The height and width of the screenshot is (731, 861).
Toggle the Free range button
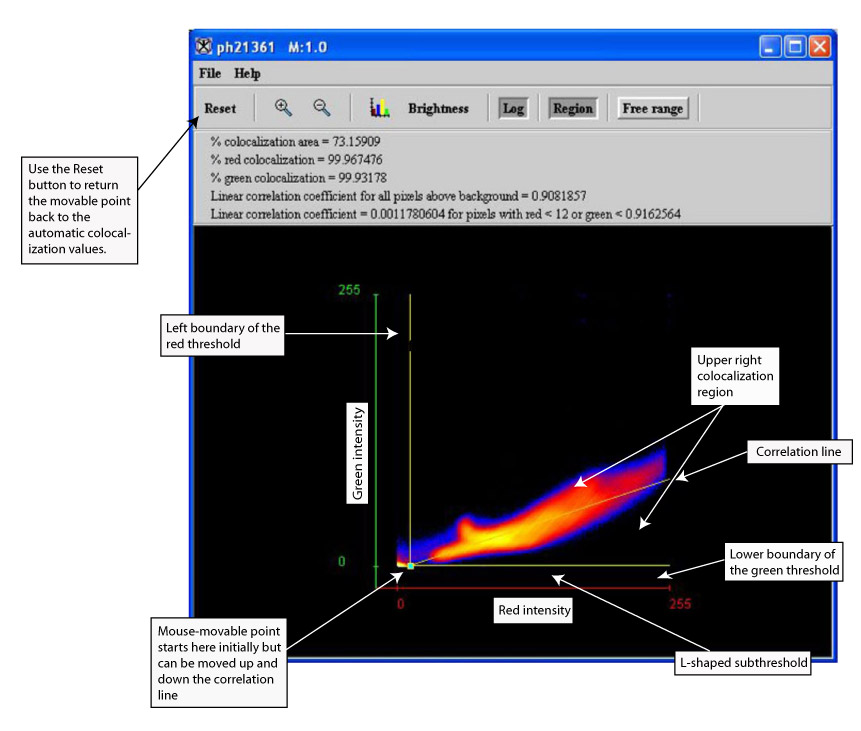point(652,109)
